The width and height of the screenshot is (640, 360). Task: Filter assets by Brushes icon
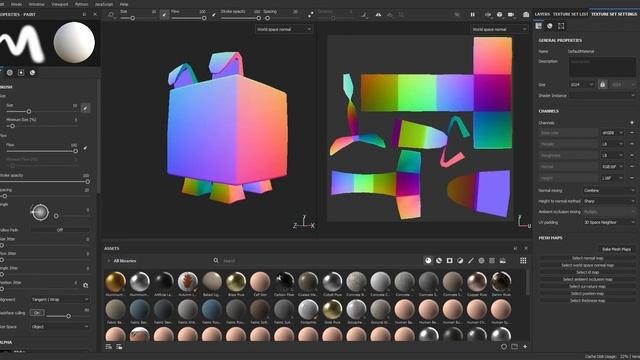[x=471, y=260]
